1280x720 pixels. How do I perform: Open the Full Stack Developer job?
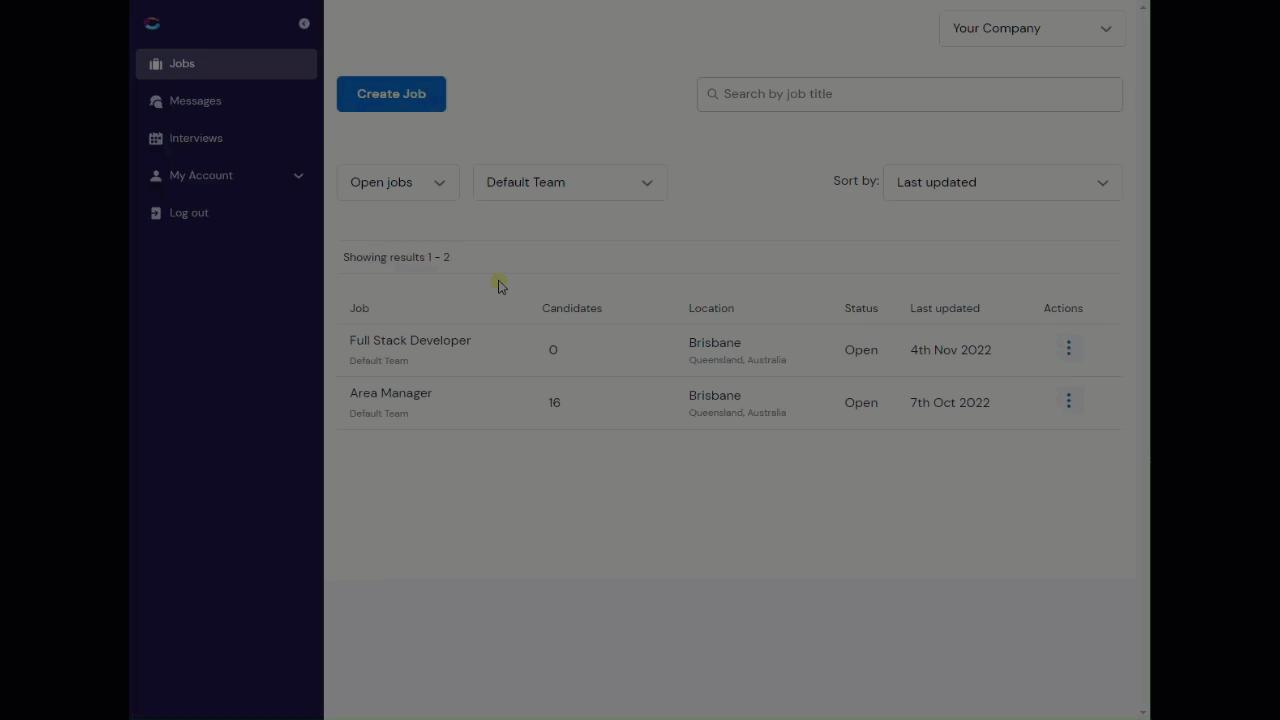[410, 340]
